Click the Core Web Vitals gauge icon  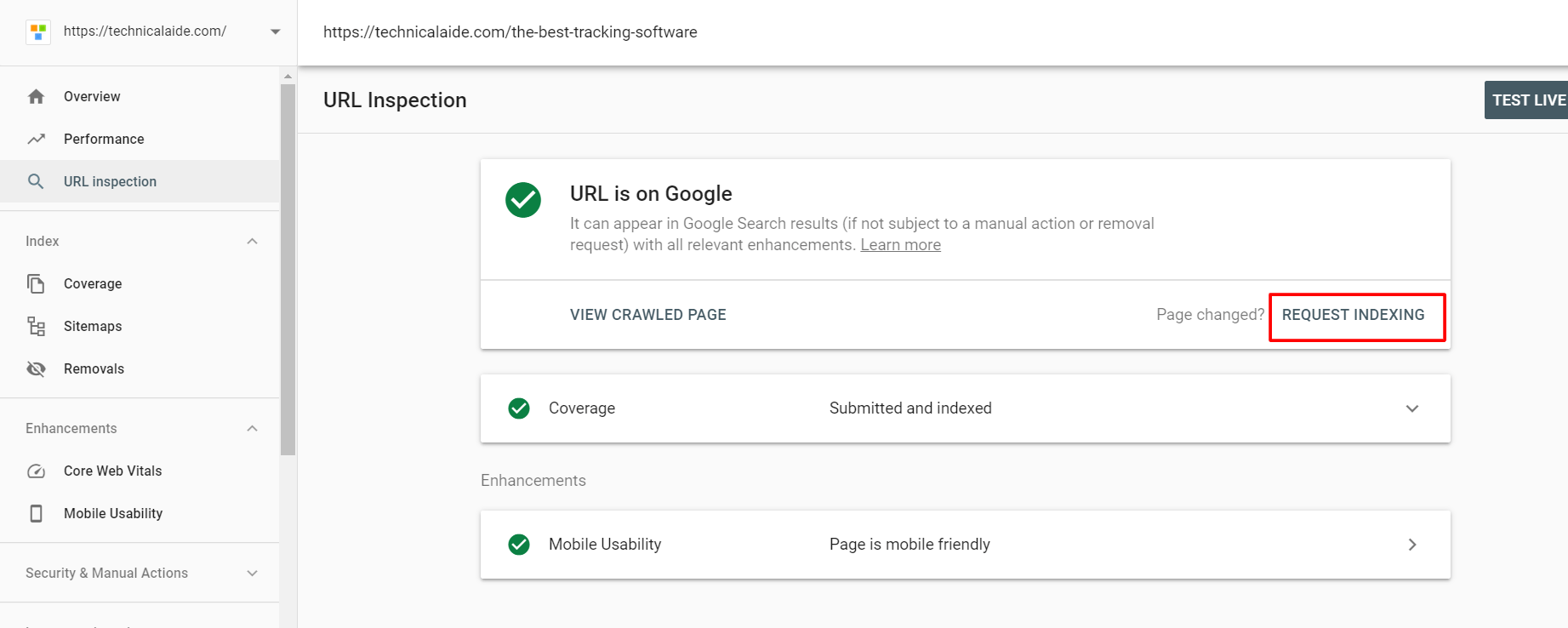pyautogui.click(x=36, y=471)
